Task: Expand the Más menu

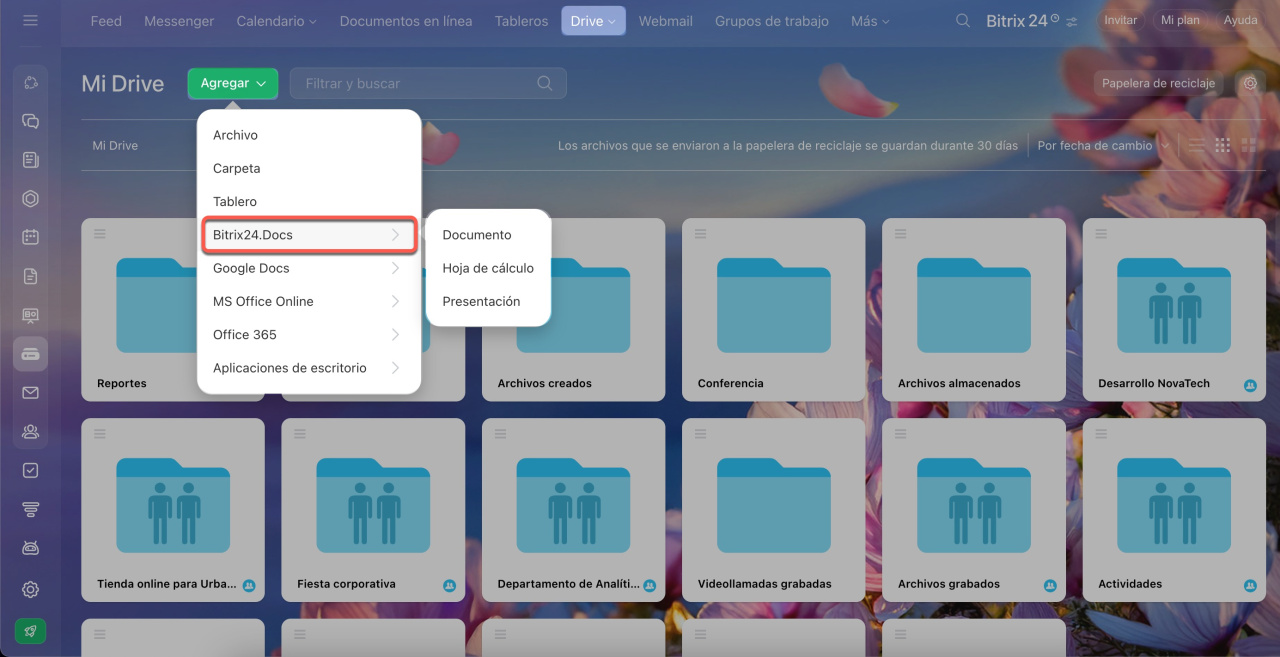Action: 870,21
